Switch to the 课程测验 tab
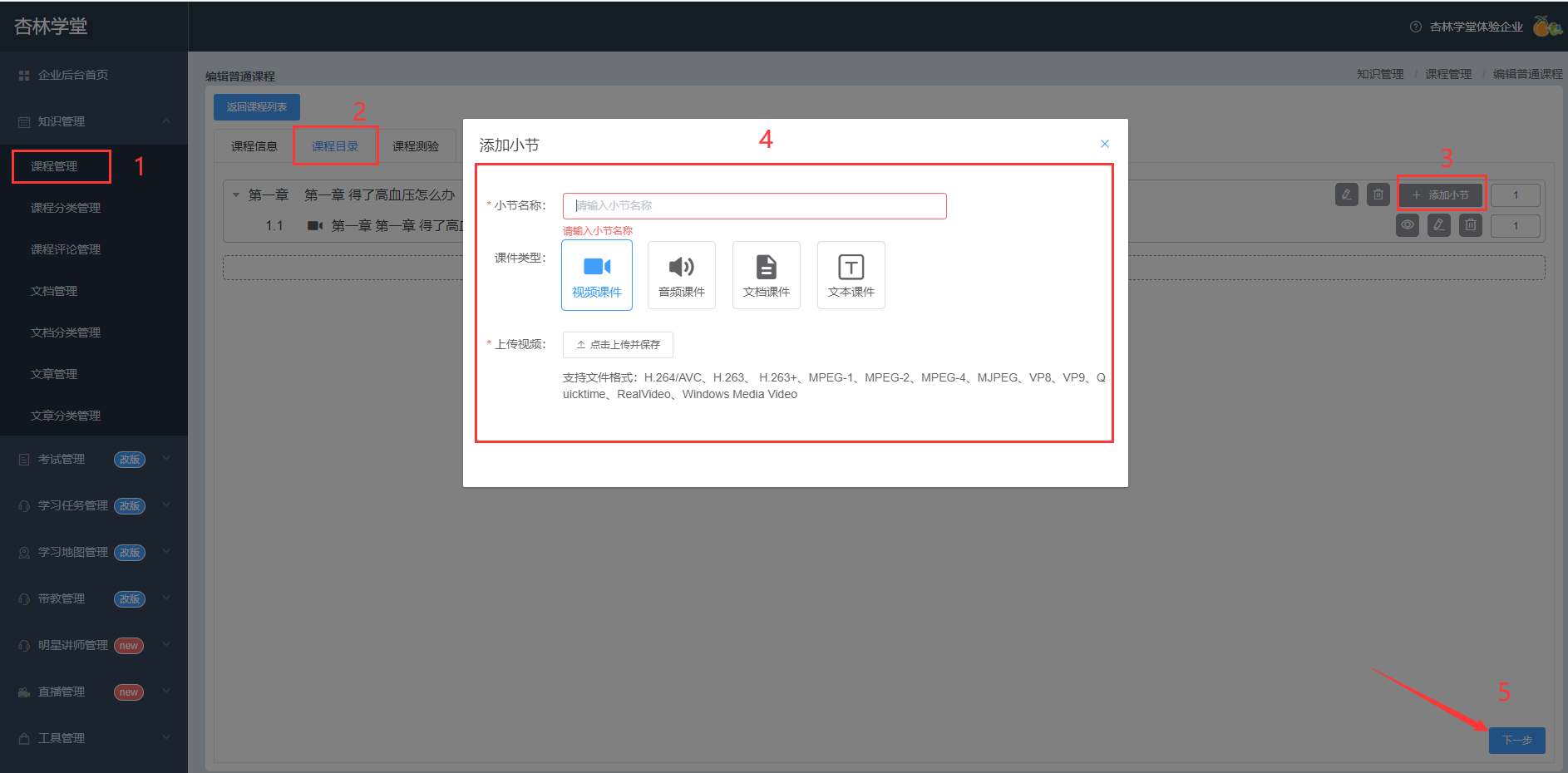The image size is (1568, 773). (x=416, y=146)
